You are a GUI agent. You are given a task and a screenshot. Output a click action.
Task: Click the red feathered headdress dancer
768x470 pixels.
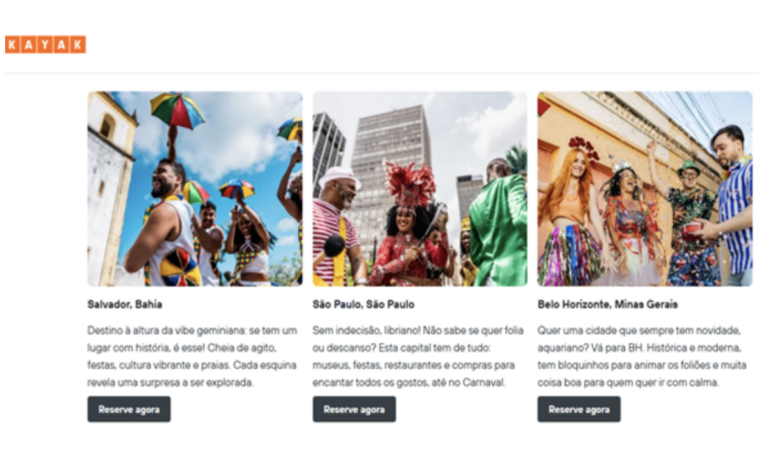point(408,225)
